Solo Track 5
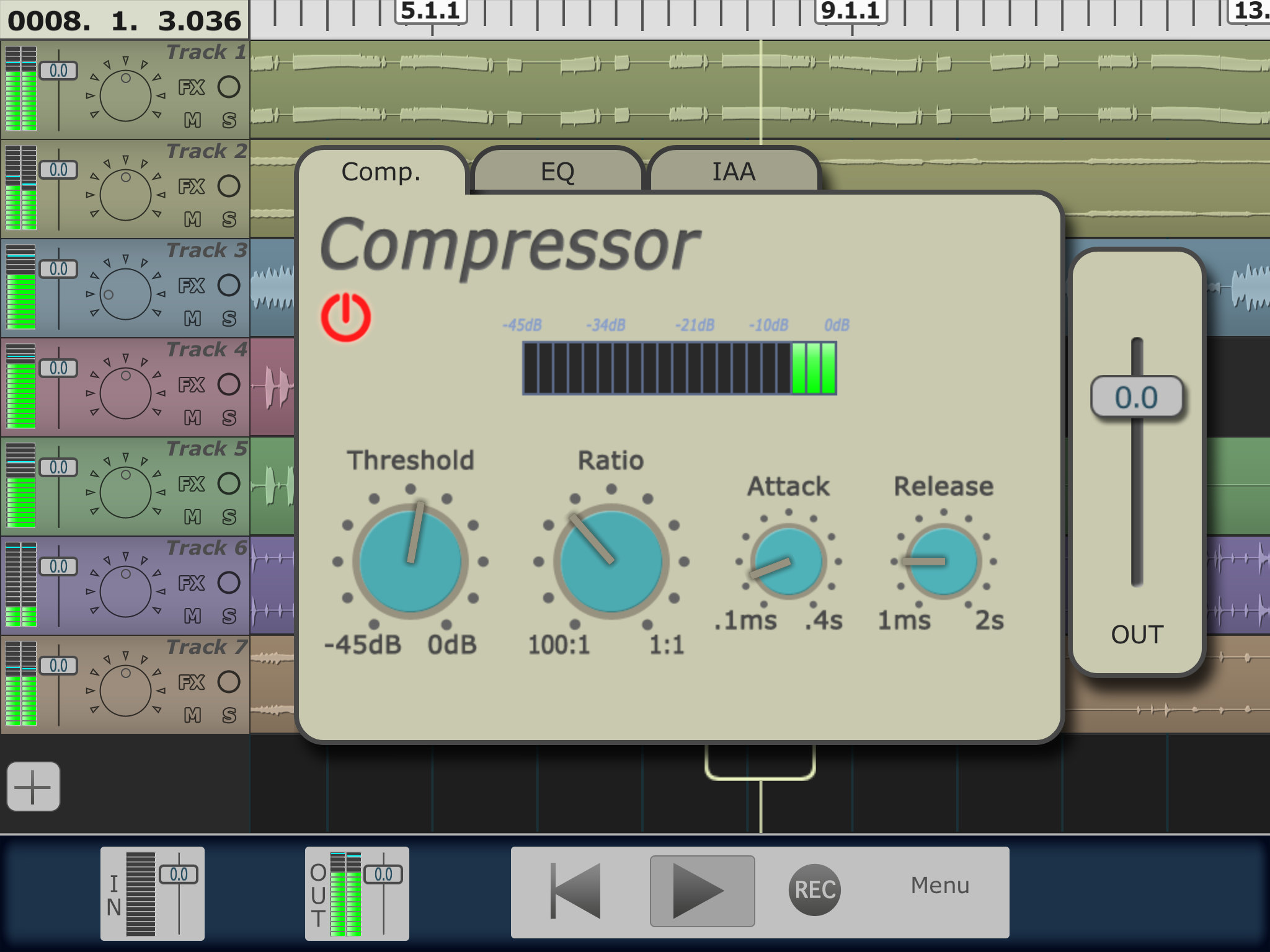Image resolution: width=1270 pixels, height=952 pixels. [x=229, y=517]
